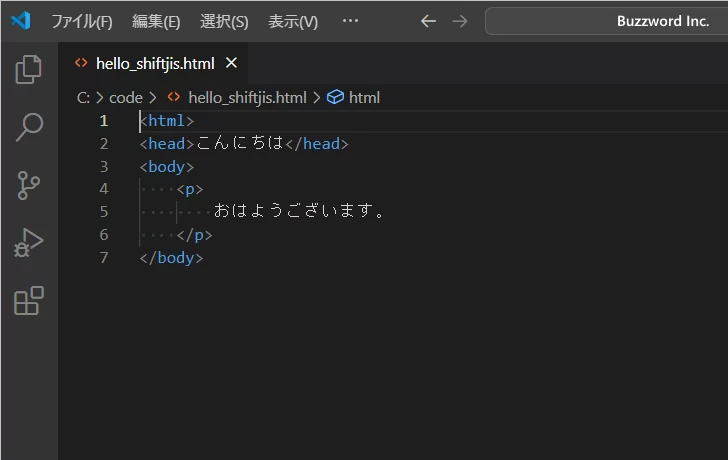This screenshot has height=460, width=728.
Task: Open the ファイル(F) menu
Action: [82, 21]
